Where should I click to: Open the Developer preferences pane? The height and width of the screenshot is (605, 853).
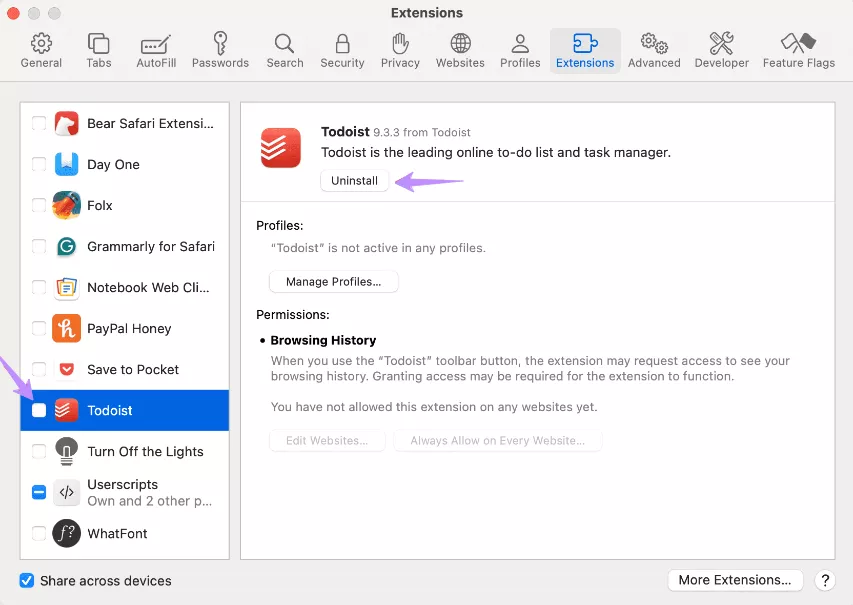tap(721, 51)
